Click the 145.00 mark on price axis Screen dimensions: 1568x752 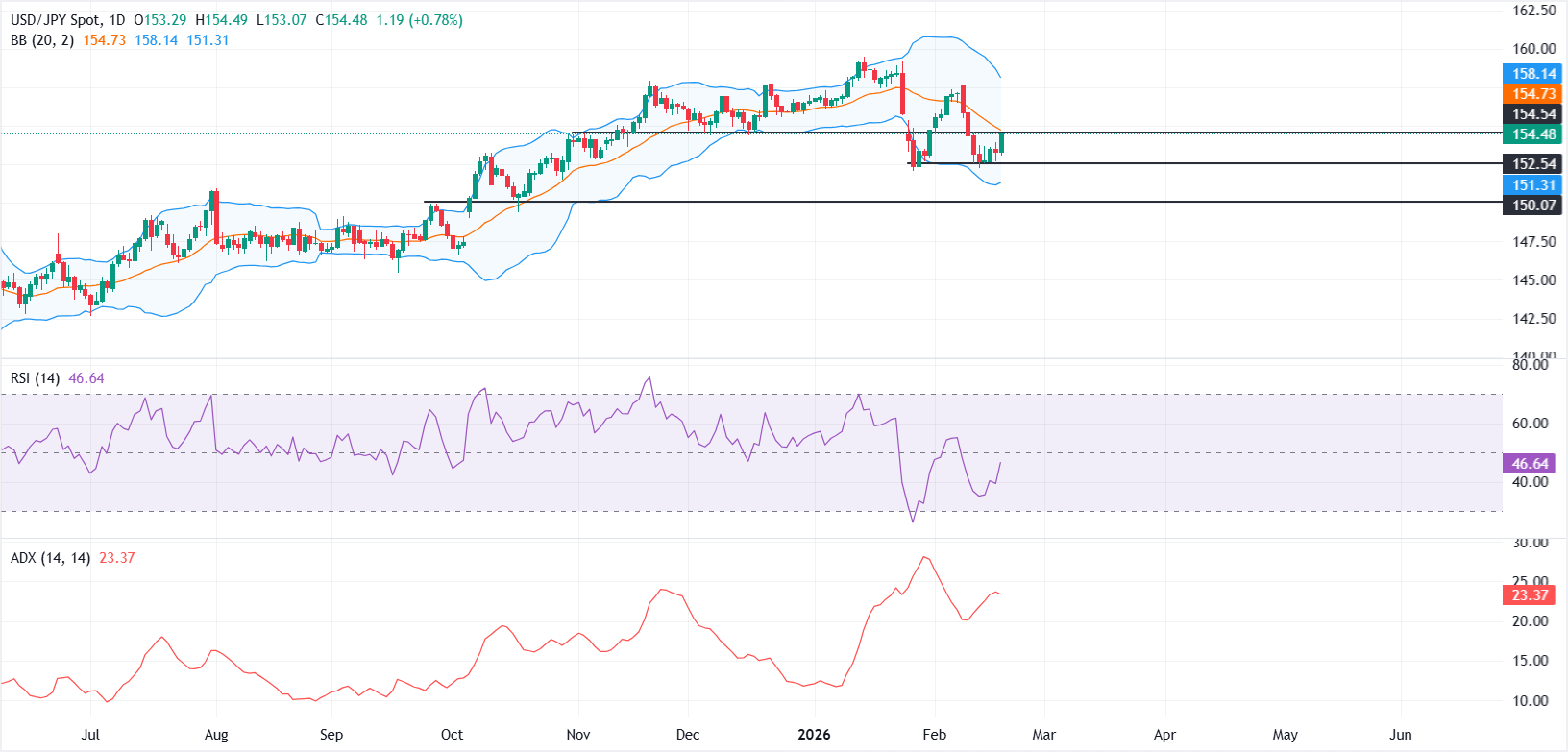[x=1534, y=280]
